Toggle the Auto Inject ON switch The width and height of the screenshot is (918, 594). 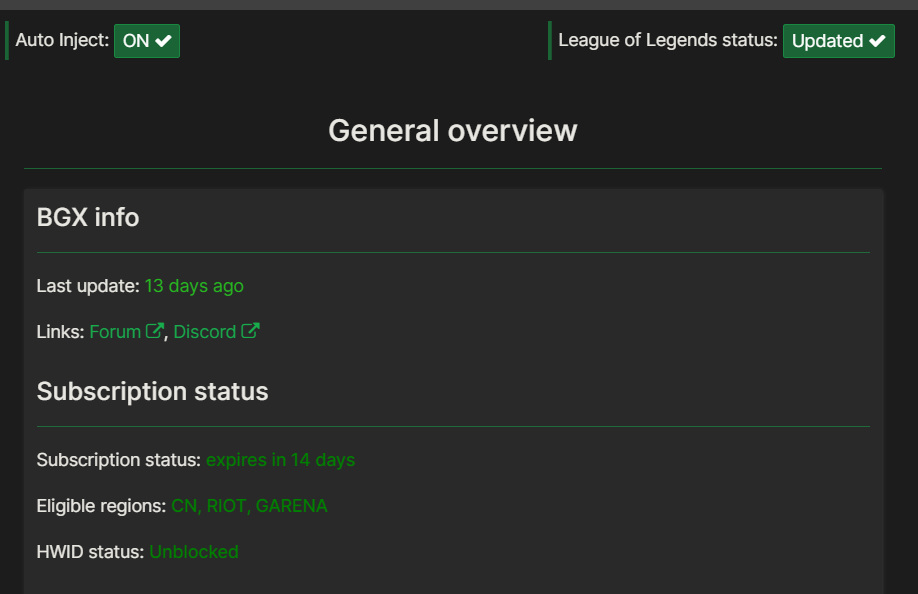(x=146, y=41)
